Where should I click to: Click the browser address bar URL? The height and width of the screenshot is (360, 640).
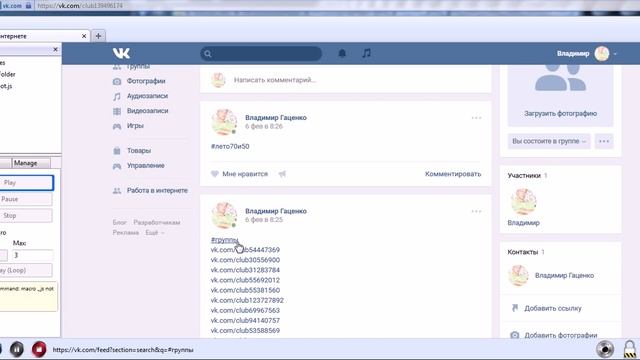tap(80, 6)
